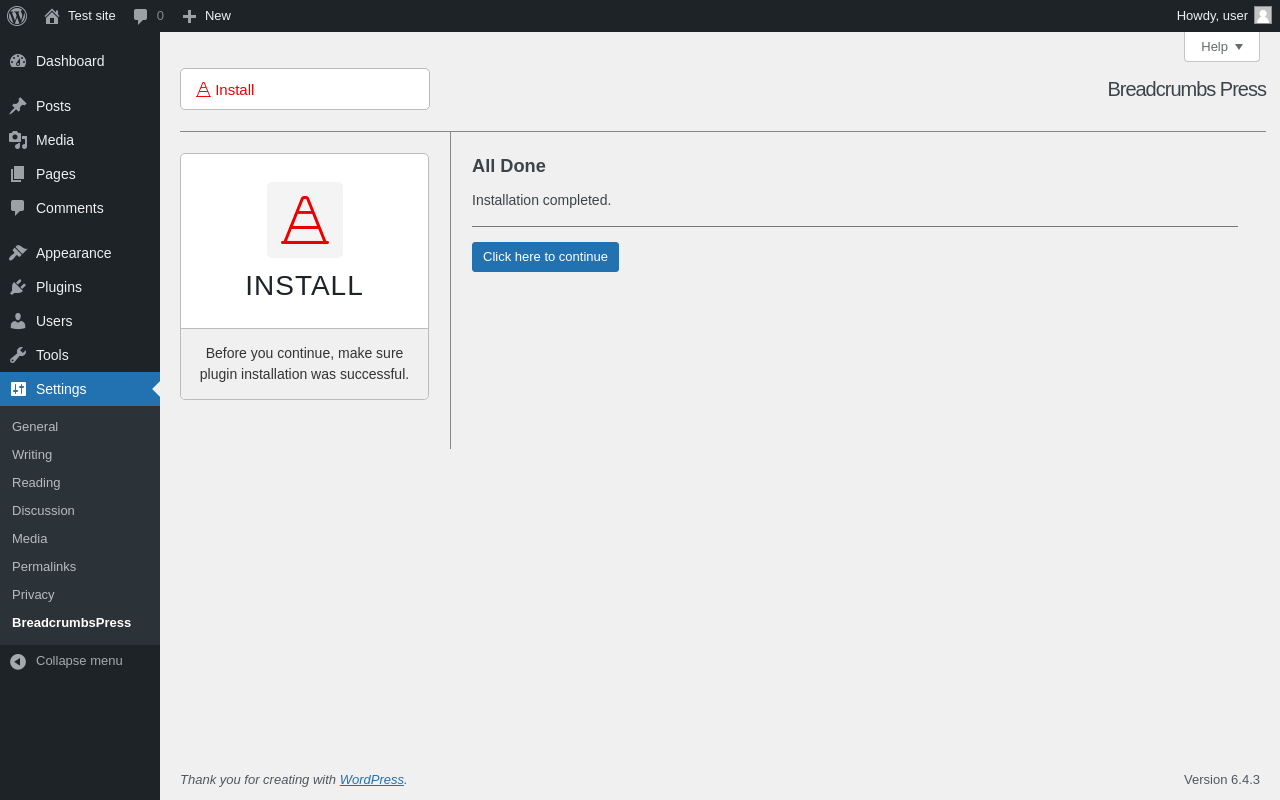
Task: Click 'Before you continue' notice text
Action: [305, 364]
